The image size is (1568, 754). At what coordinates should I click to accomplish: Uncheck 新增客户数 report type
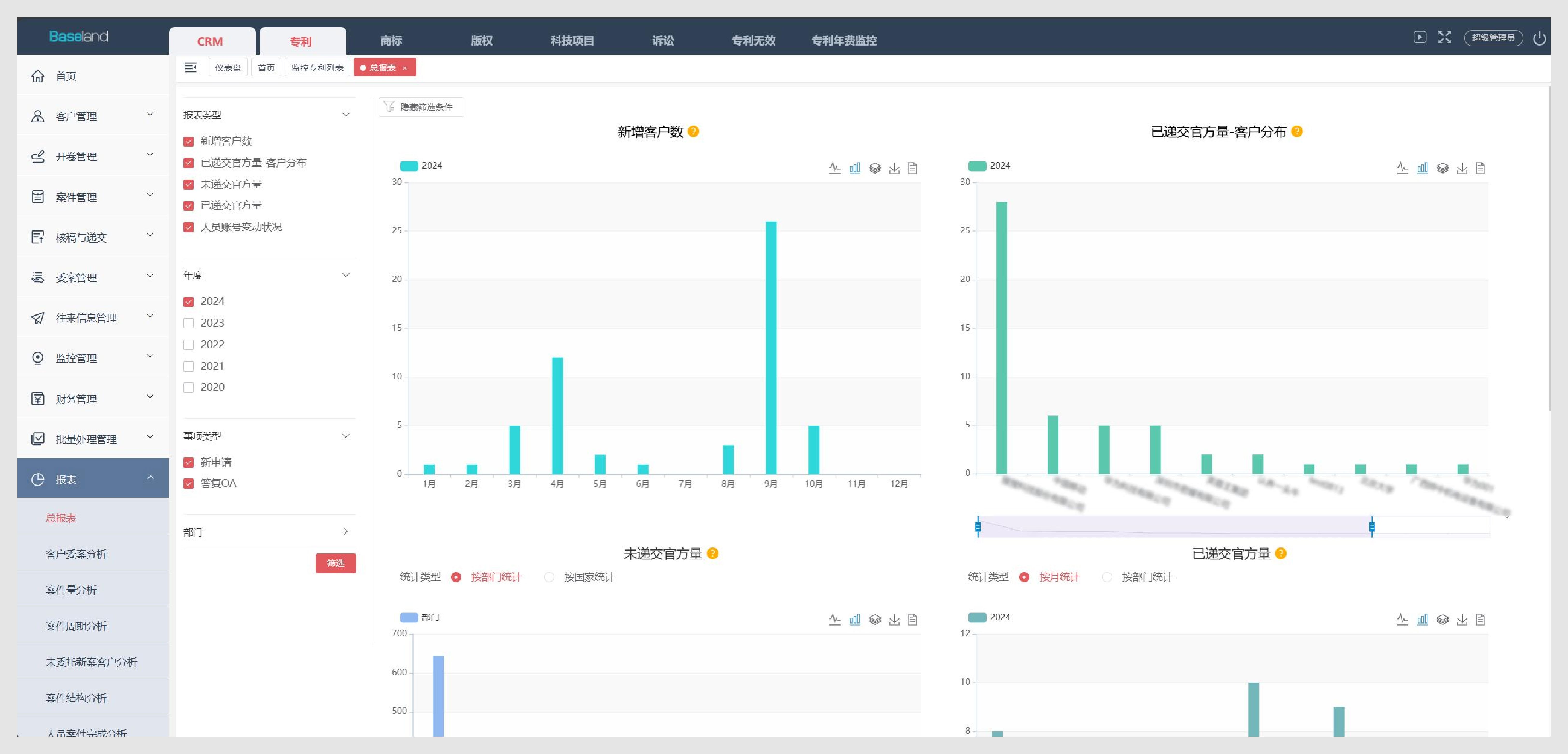[x=189, y=141]
